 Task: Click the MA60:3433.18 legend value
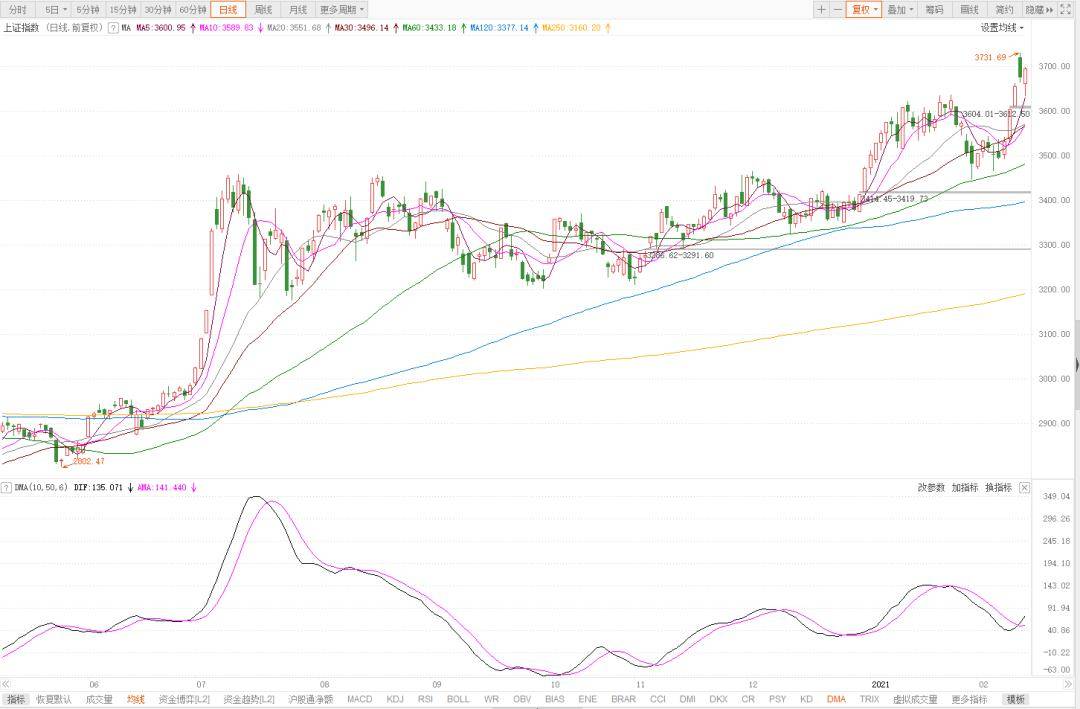coord(430,28)
